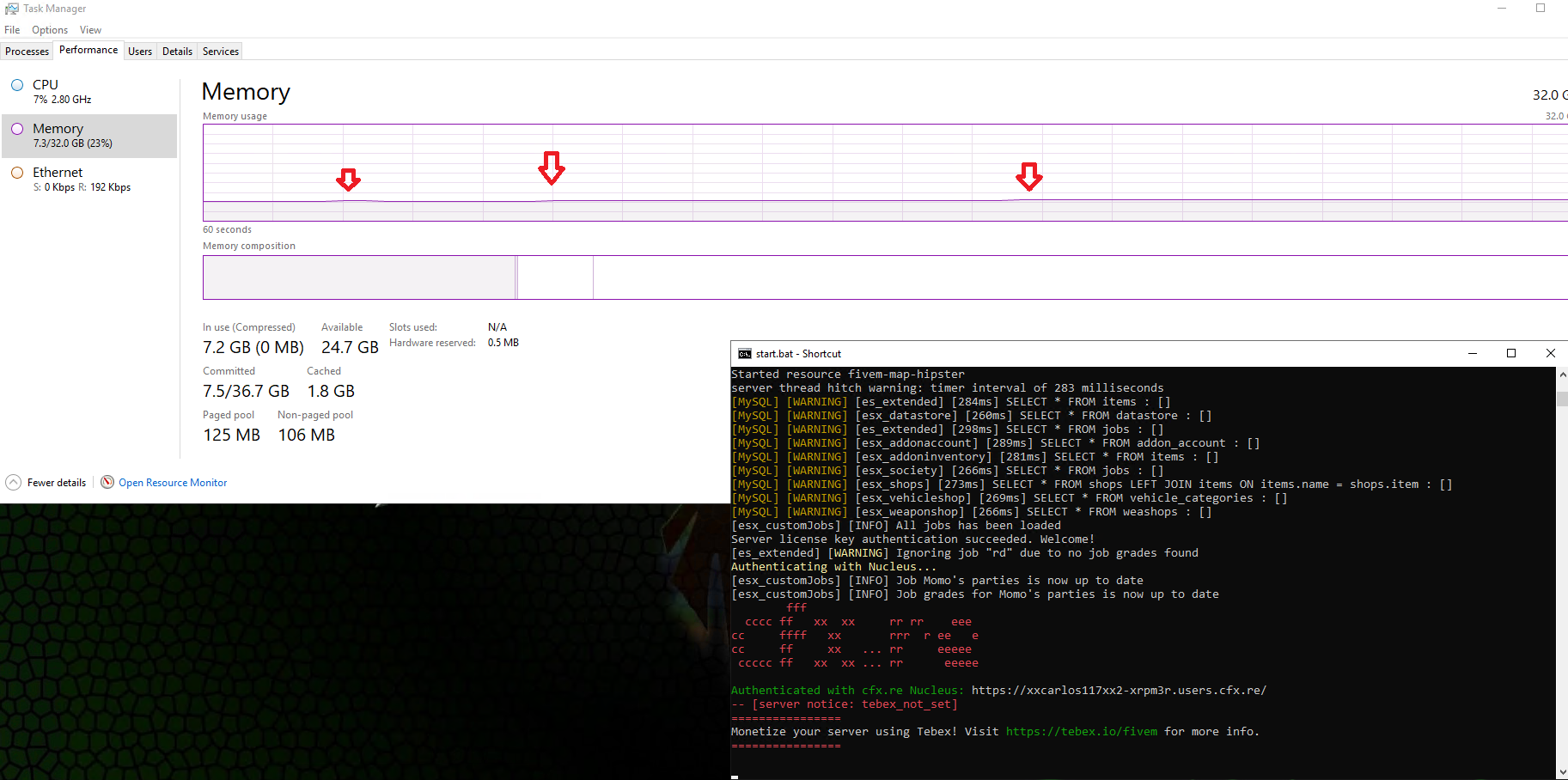This screenshot has height=780, width=1568.
Task: Select the CPU performance entry
Action: [89, 91]
